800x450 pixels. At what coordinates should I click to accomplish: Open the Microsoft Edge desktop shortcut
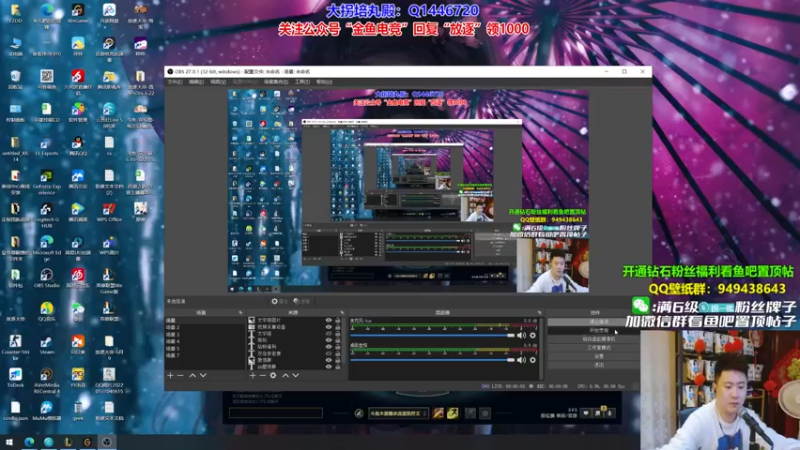click(46, 247)
